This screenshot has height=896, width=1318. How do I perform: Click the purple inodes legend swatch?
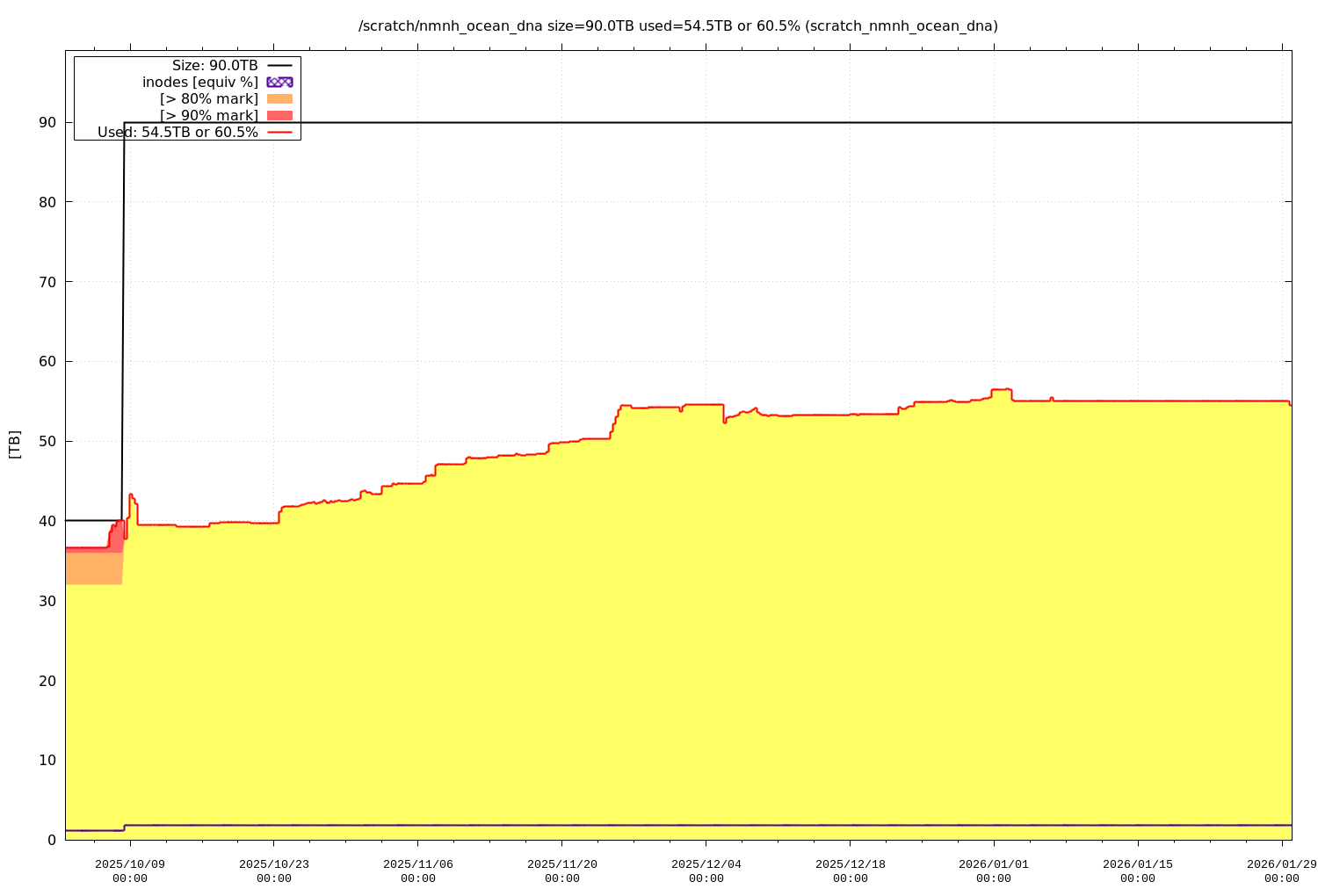coord(279,82)
